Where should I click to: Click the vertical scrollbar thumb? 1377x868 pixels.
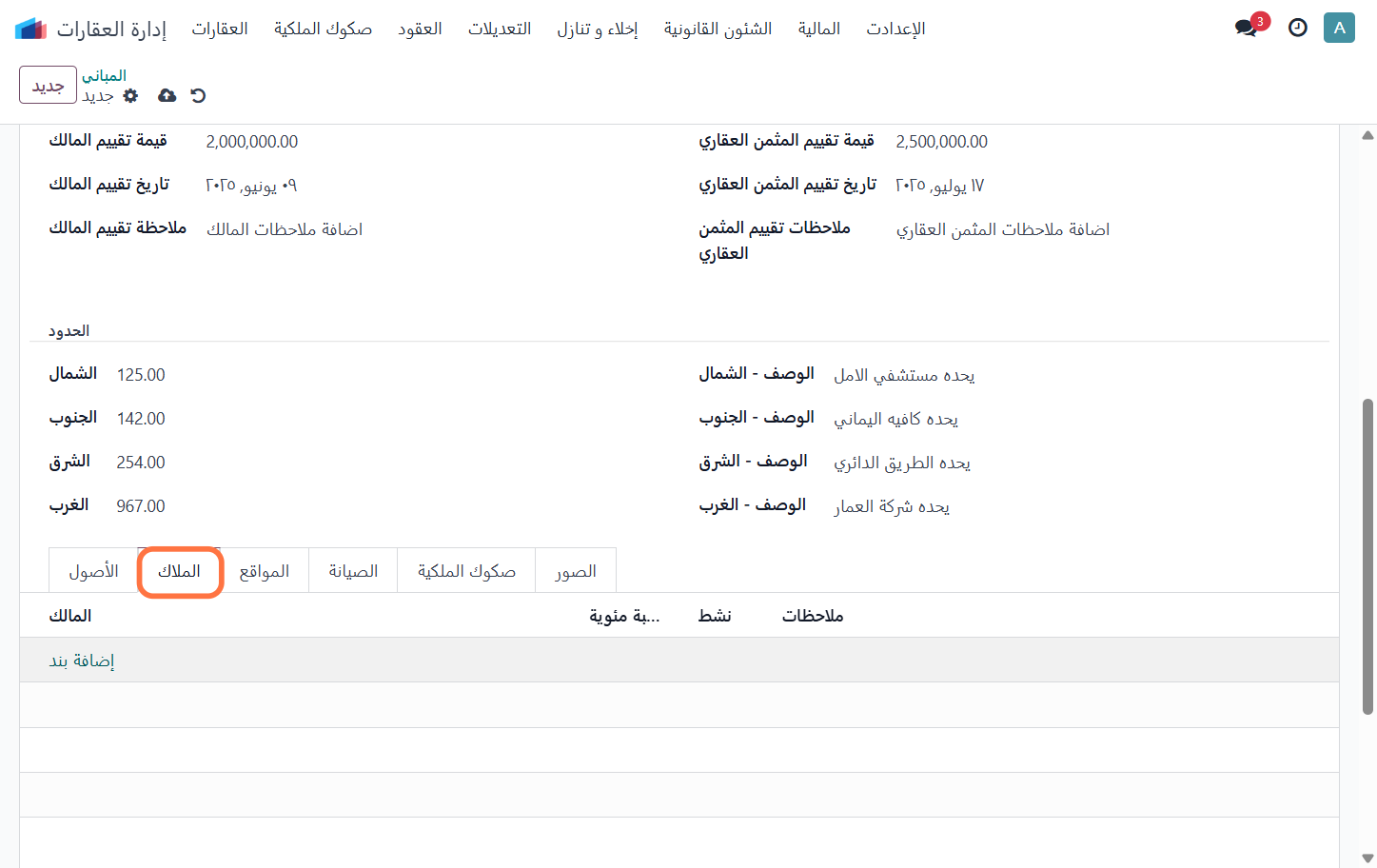click(x=1367, y=557)
